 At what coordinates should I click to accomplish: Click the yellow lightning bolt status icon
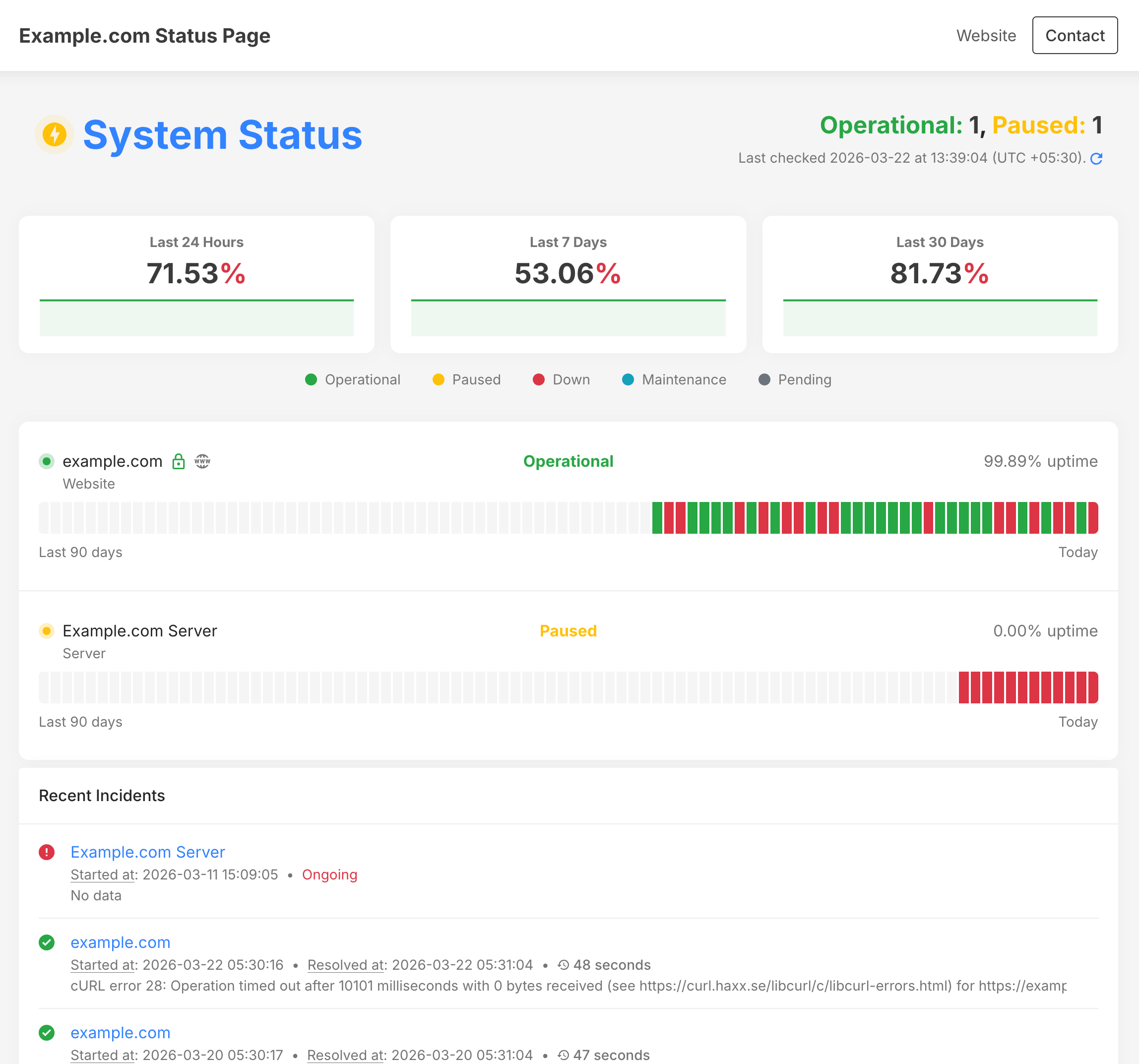(x=55, y=134)
